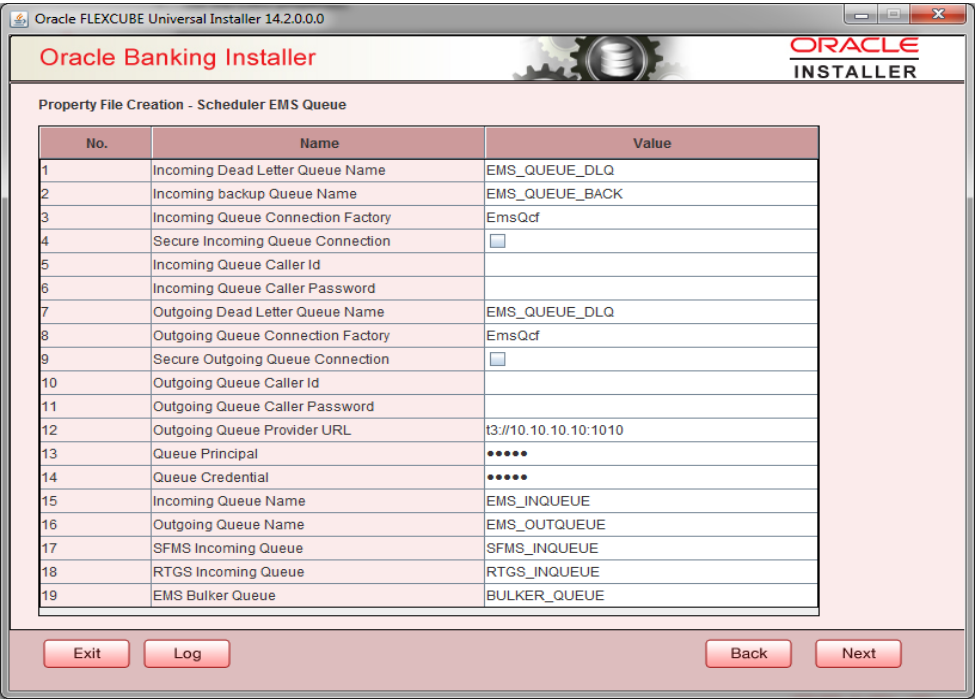Viewport: 976px width, 699px height.
Task: Click row number 12 cell
Action: click(x=96, y=430)
